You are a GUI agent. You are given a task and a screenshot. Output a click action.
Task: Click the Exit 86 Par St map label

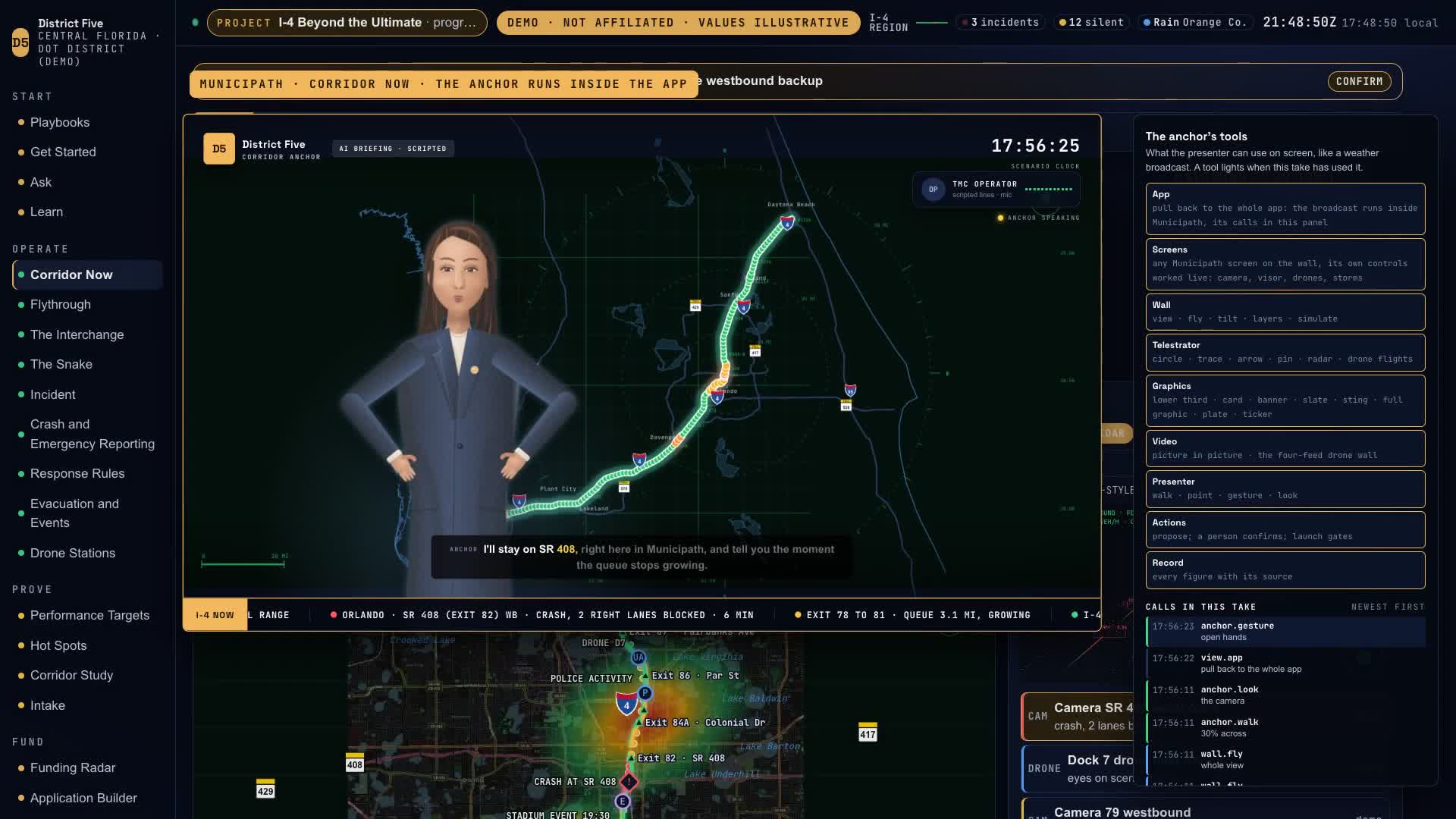(x=695, y=676)
